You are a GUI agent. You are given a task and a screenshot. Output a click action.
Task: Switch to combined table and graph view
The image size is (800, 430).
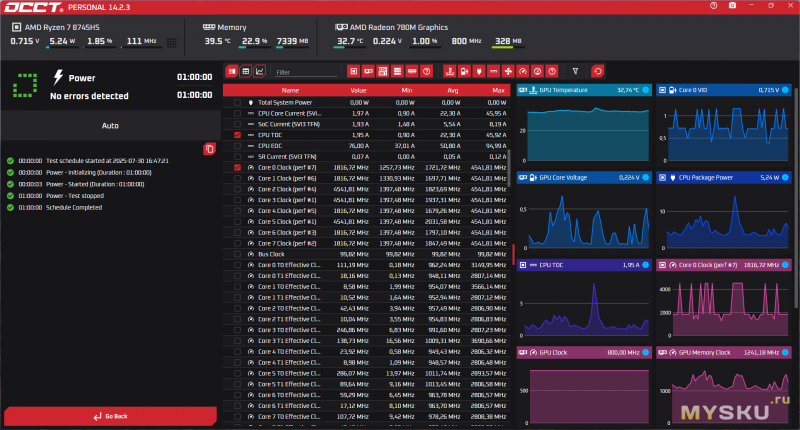[232, 71]
